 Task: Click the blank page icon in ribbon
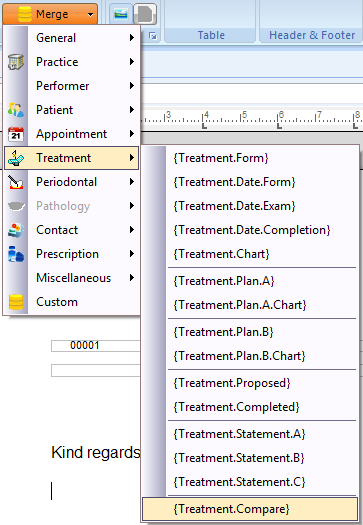point(145,14)
